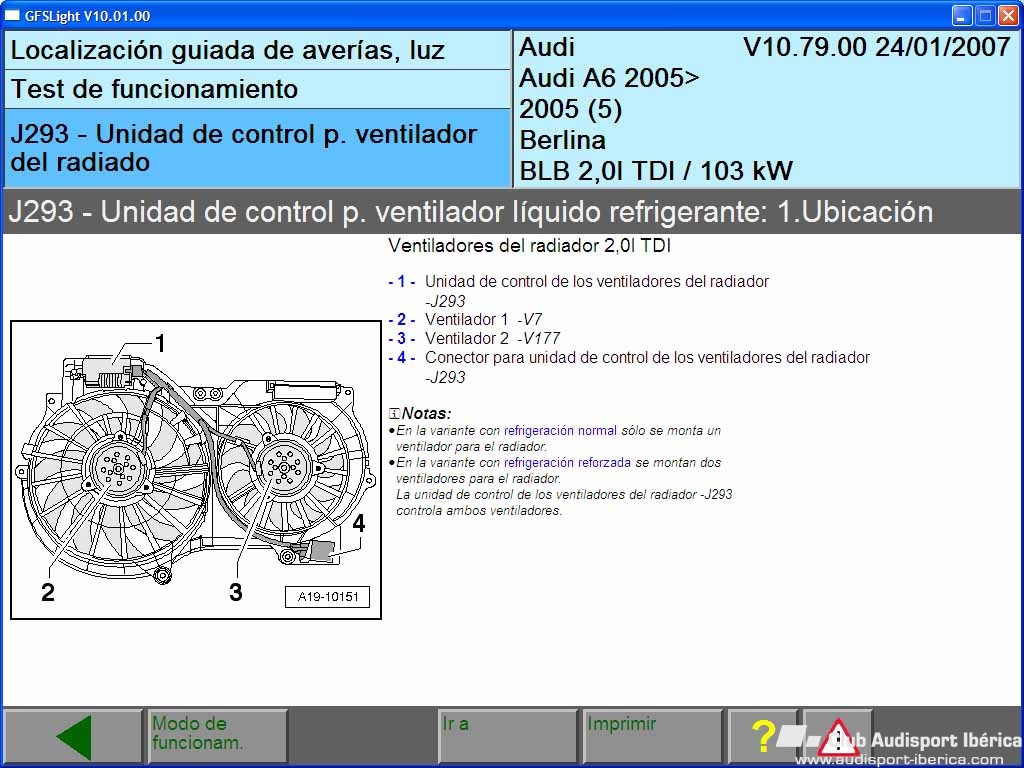Click the Berlina body type text

(x=562, y=140)
